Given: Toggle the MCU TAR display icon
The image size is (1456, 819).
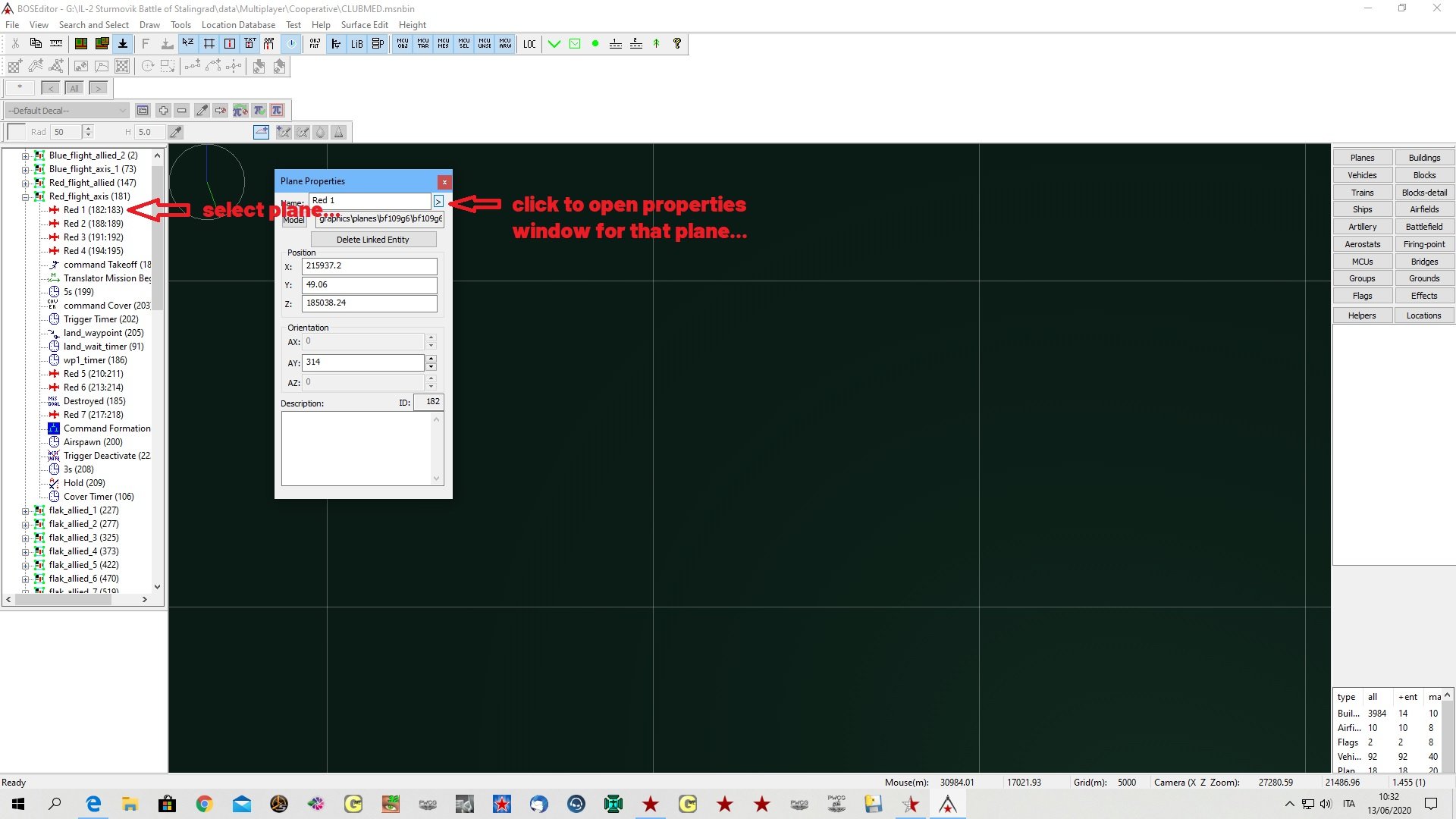Looking at the screenshot, I should 423,44.
